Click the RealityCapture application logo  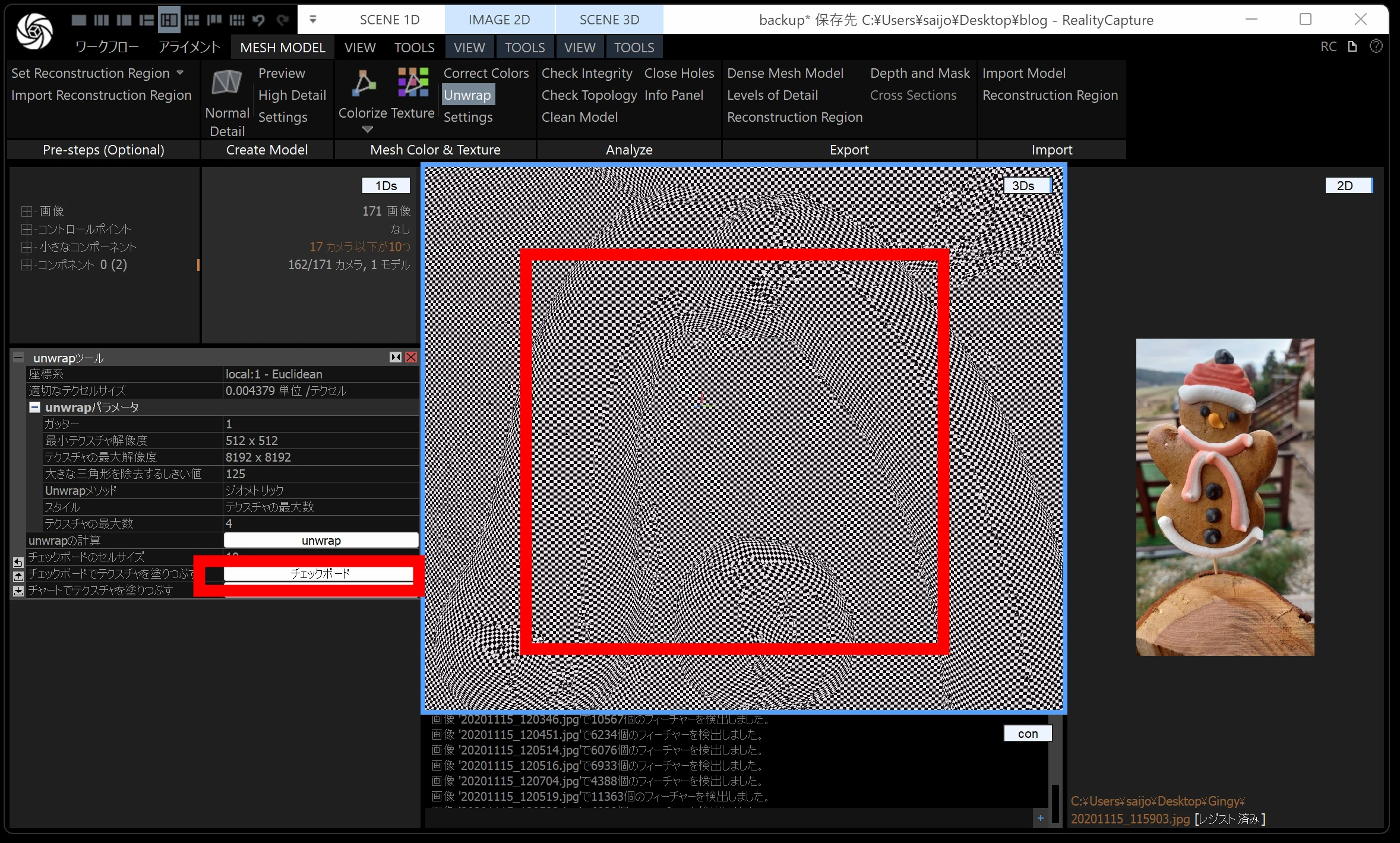(34, 30)
